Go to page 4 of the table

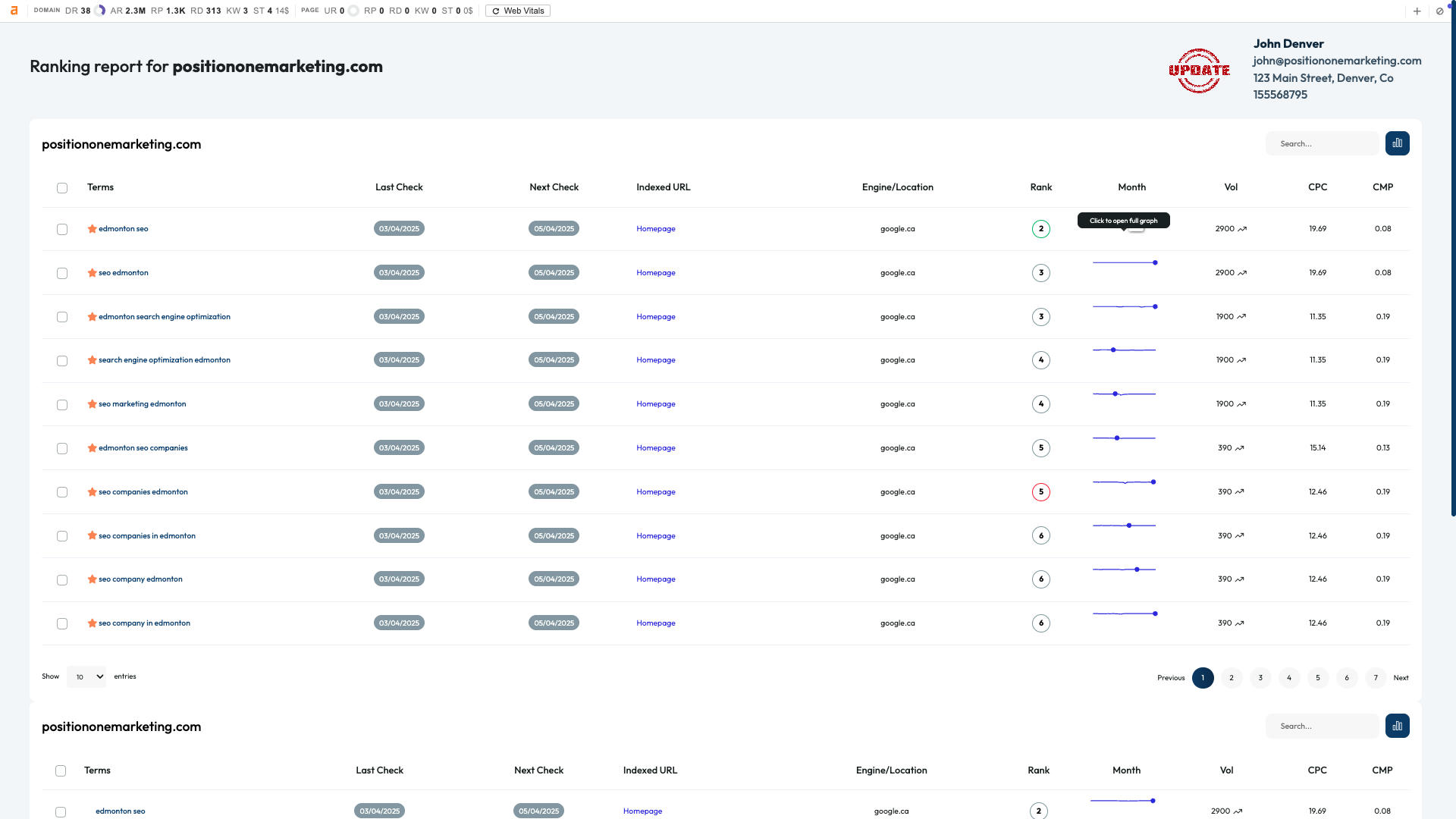coord(1289,678)
